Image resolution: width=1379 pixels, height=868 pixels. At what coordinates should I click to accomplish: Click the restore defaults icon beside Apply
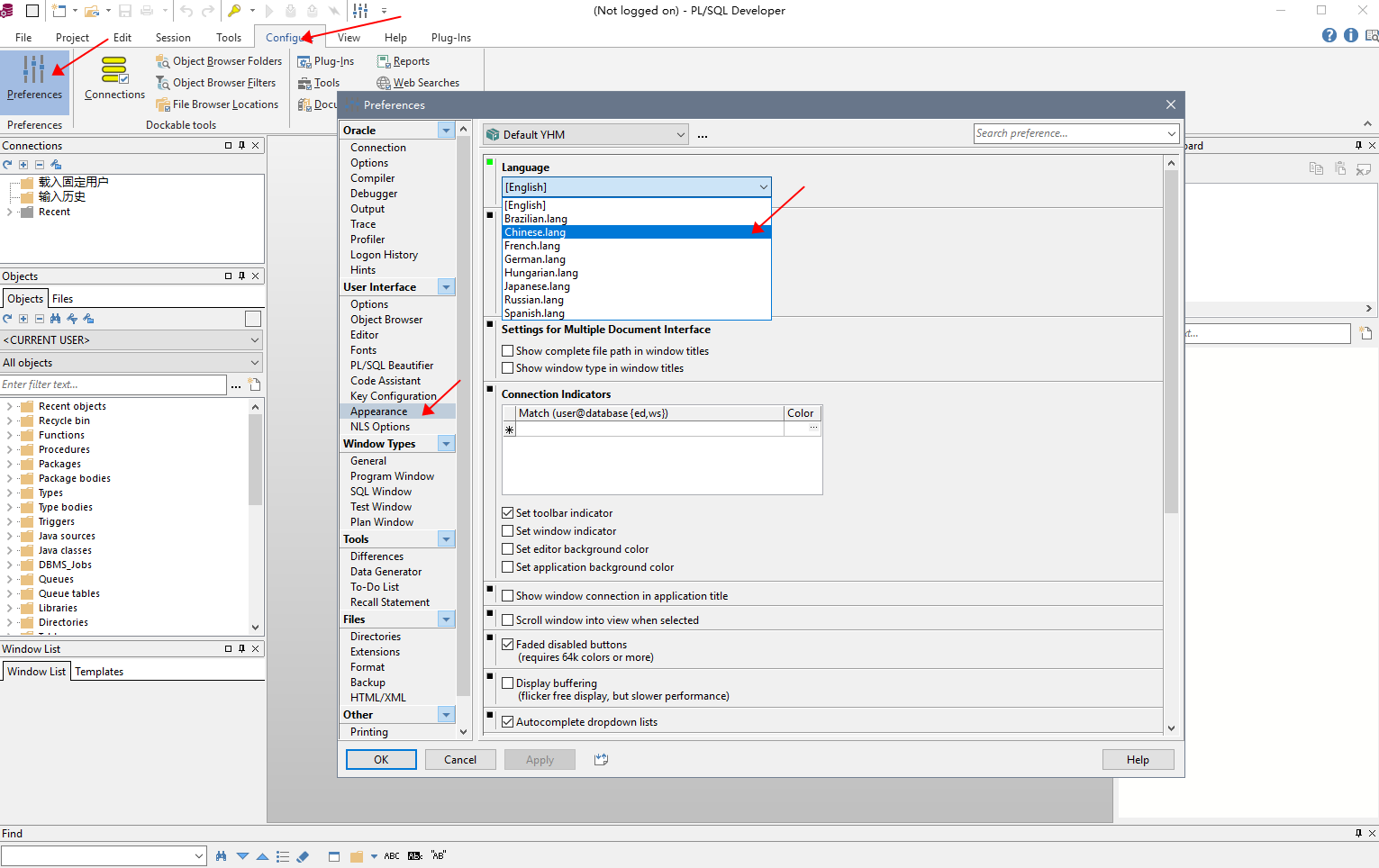tap(602, 760)
